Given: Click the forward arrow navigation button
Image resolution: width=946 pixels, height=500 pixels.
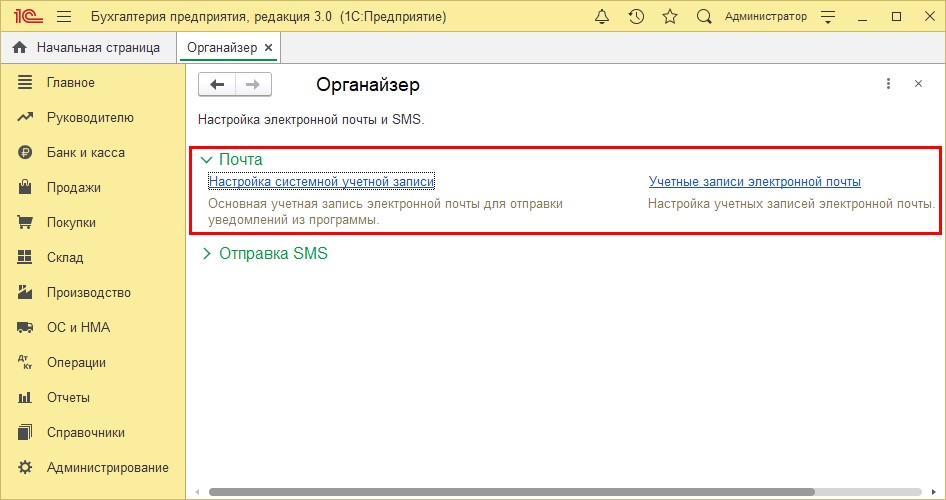Looking at the screenshot, I should (253, 85).
